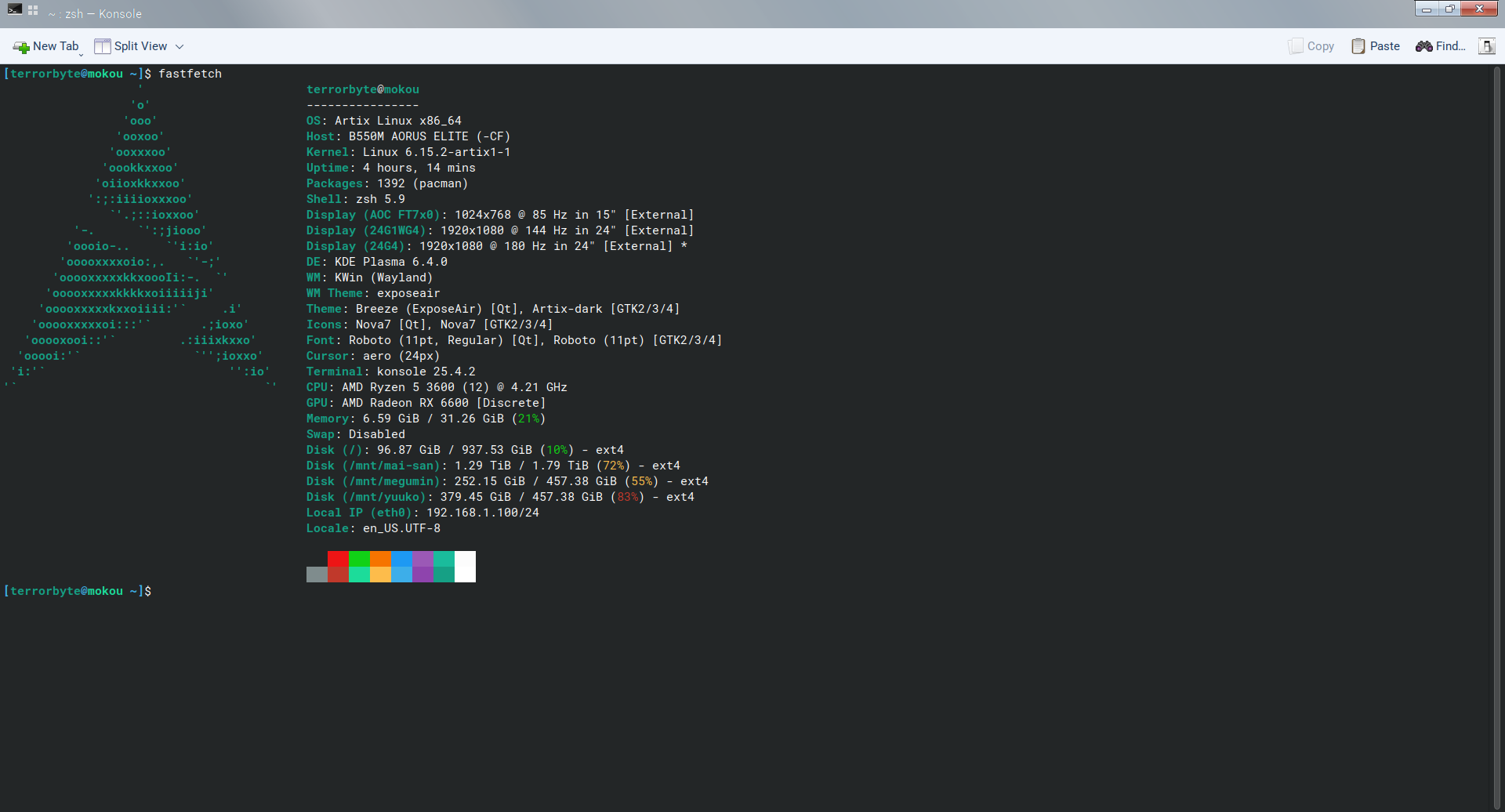Click the red '83%' disk usage value

click(x=628, y=497)
